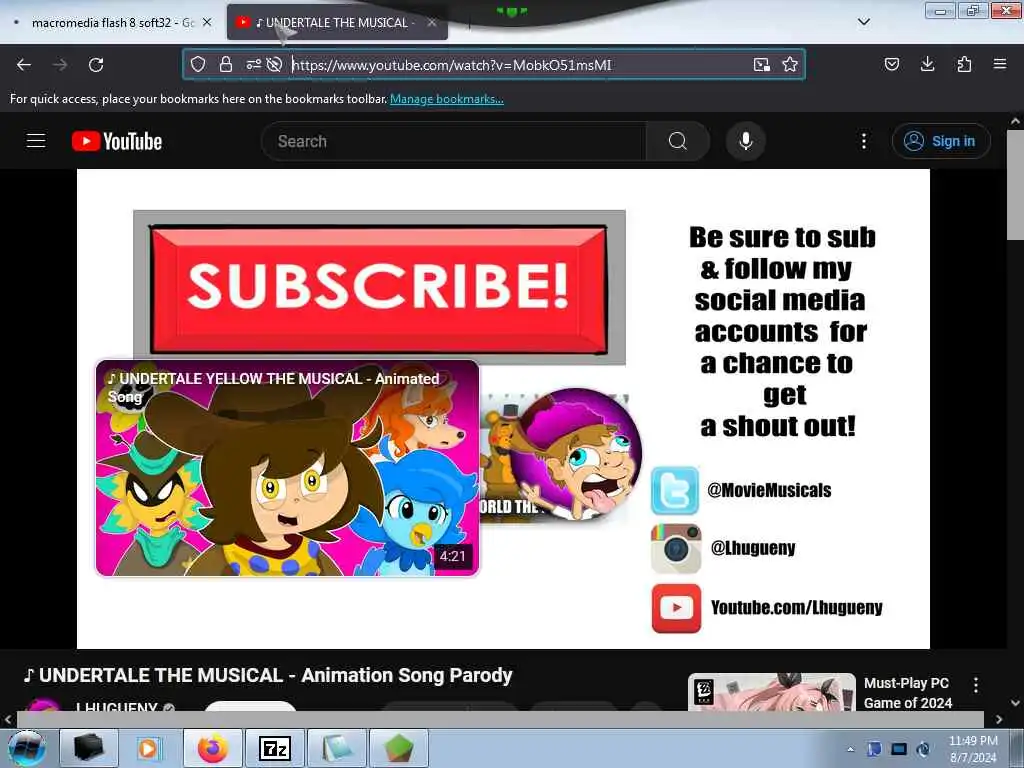Click the horizontal scrollbar right arrow
This screenshot has height=768, width=1024.
click(999, 719)
